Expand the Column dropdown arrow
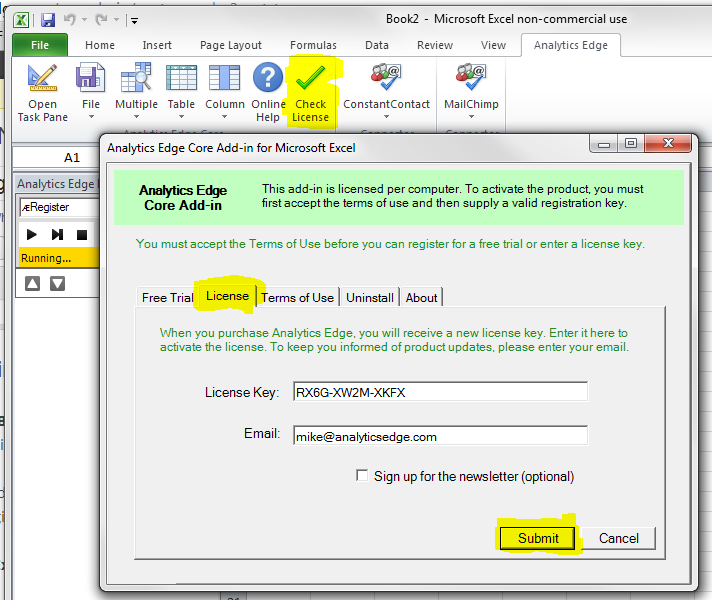The height and width of the screenshot is (600, 712). click(x=224, y=117)
